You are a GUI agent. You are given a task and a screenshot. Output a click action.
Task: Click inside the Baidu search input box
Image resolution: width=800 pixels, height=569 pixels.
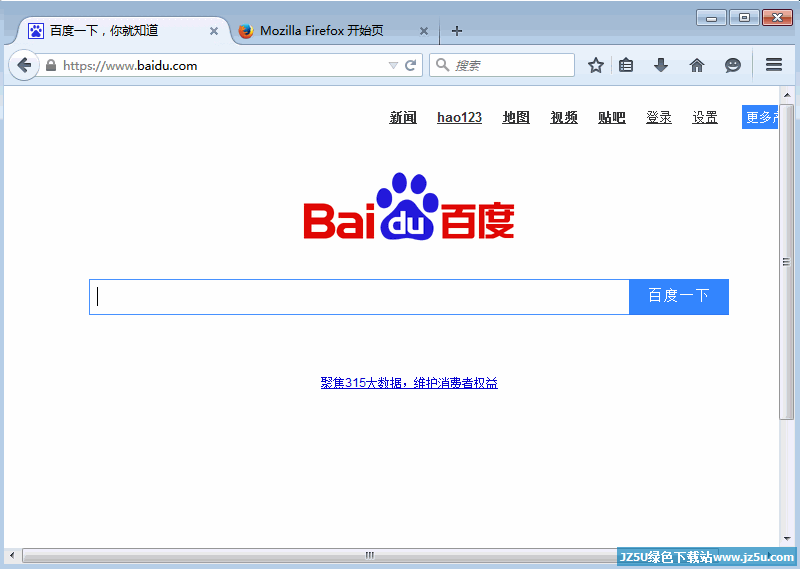click(x=359, y=297)
